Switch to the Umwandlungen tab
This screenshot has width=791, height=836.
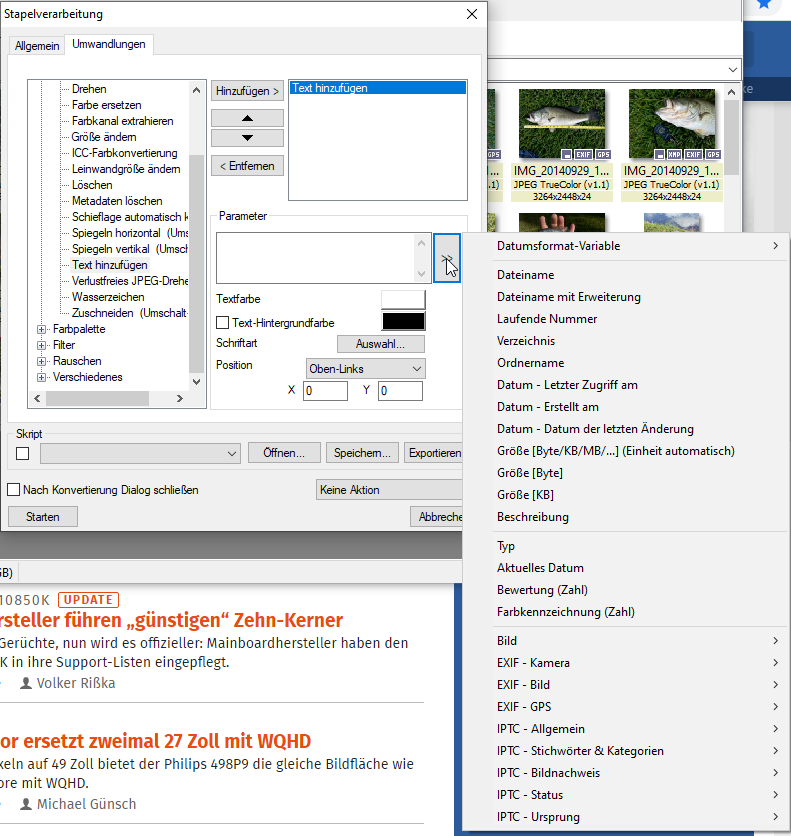point(109,44)
